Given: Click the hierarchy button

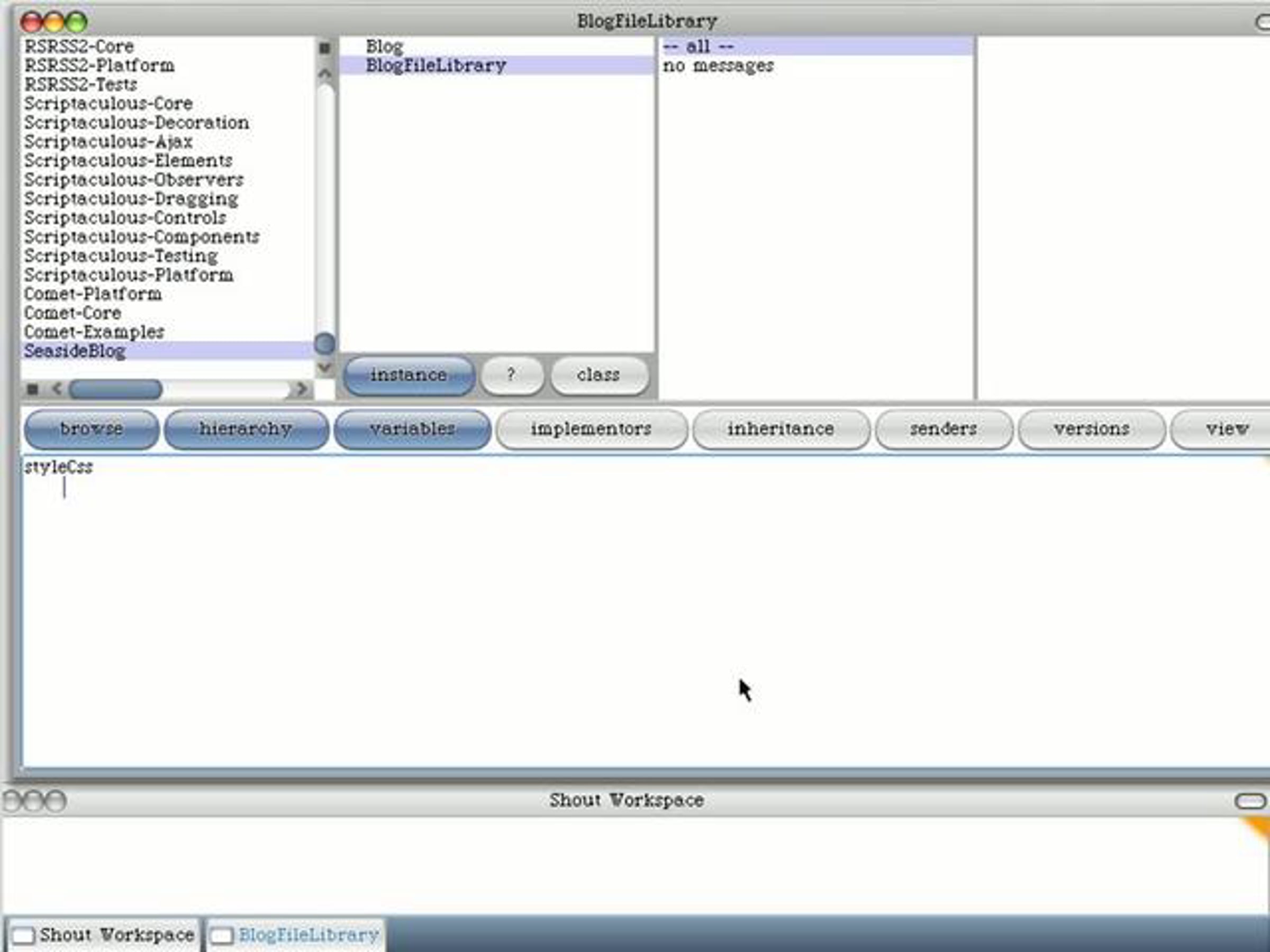Looking at the screenshot, I should coord(246,428).
